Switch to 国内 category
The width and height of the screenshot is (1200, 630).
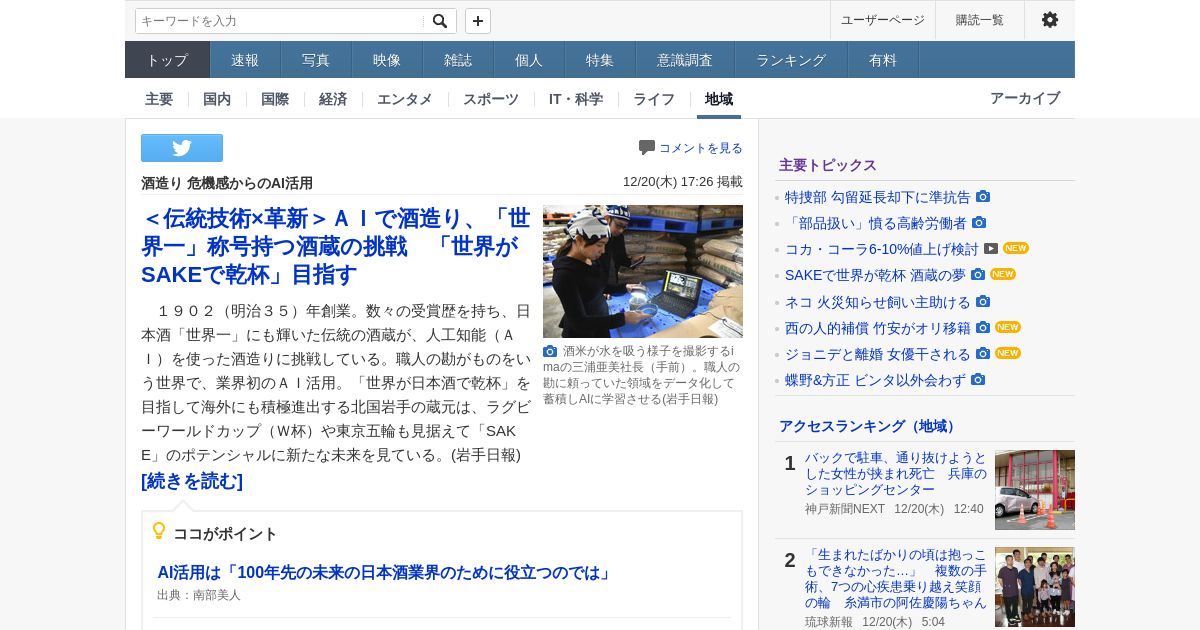tap(217, 99)
